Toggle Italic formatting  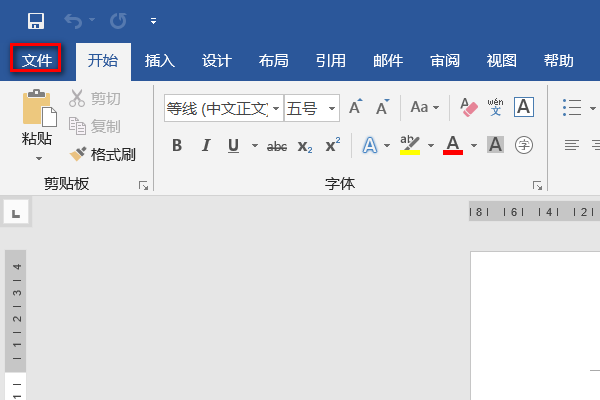click(x=206, y=145)
